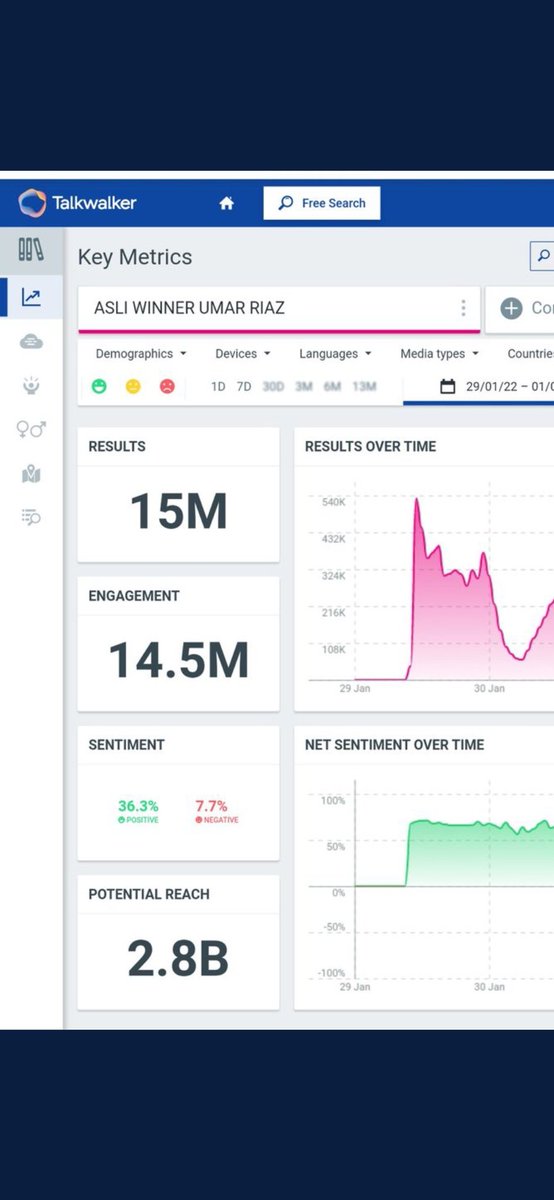Go to the home icon
Image resolution: width=554 pixels, height=1200 pixels.
[x=227, y=203]
